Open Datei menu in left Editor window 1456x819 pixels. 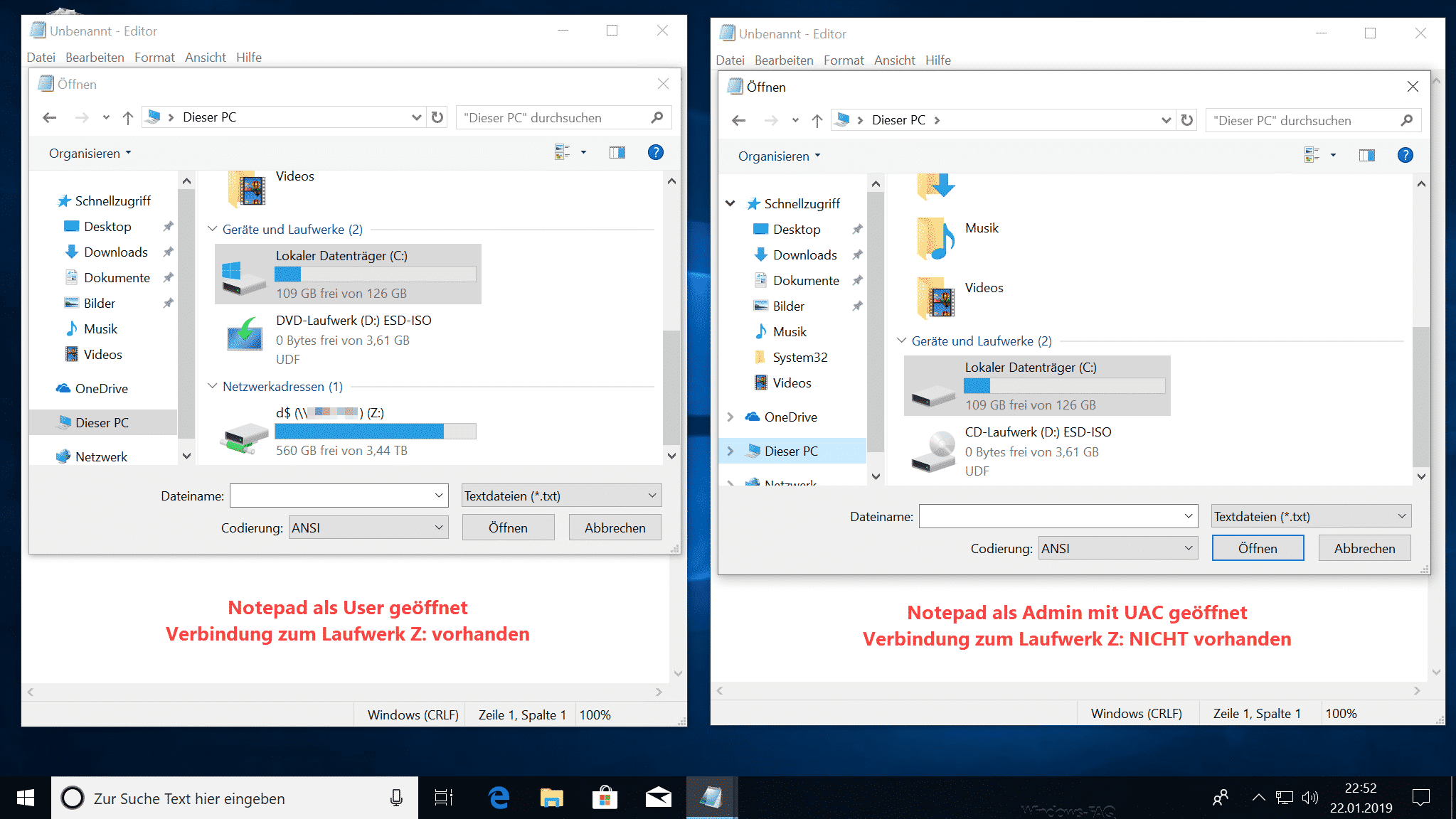pos(41,58)
